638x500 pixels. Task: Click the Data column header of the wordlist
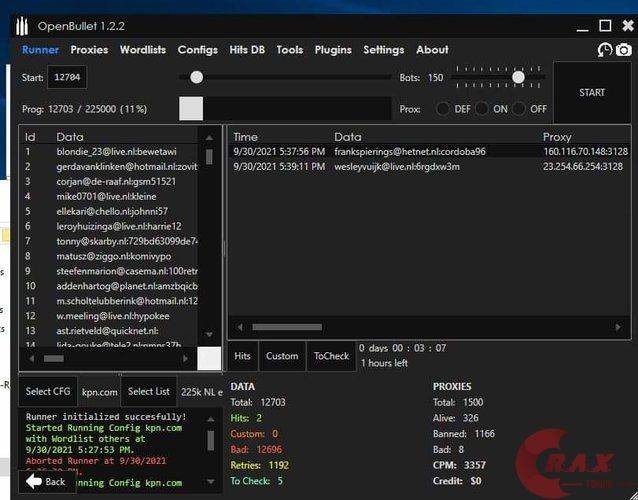70,137
